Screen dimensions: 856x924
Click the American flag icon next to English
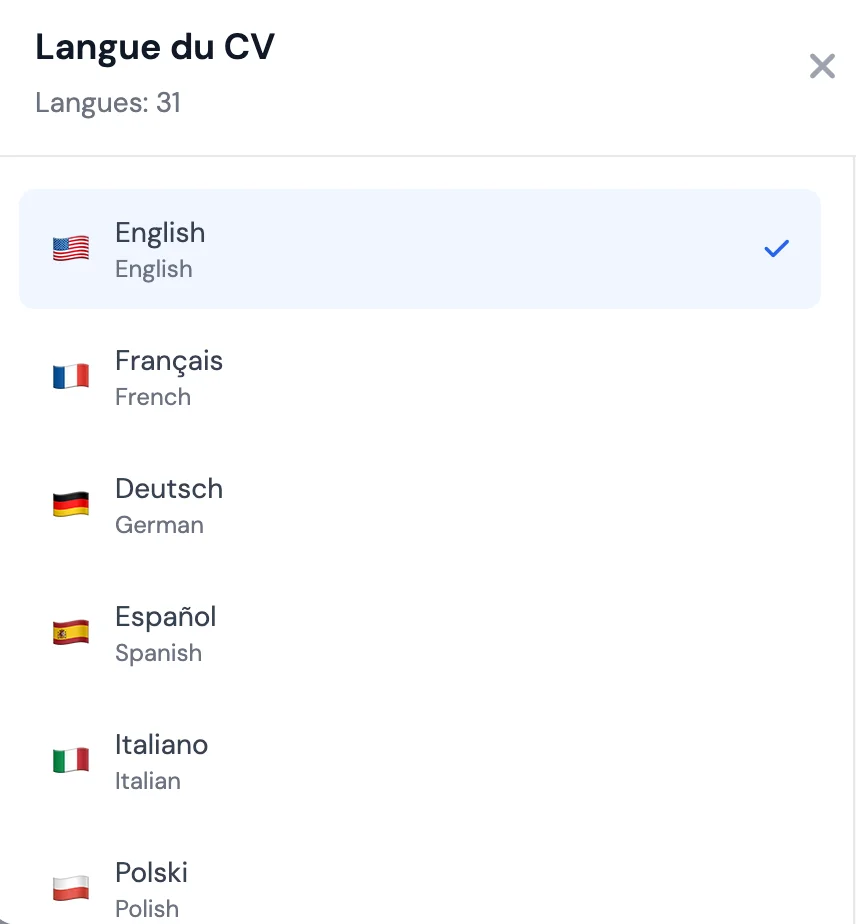tap(70, 247)
